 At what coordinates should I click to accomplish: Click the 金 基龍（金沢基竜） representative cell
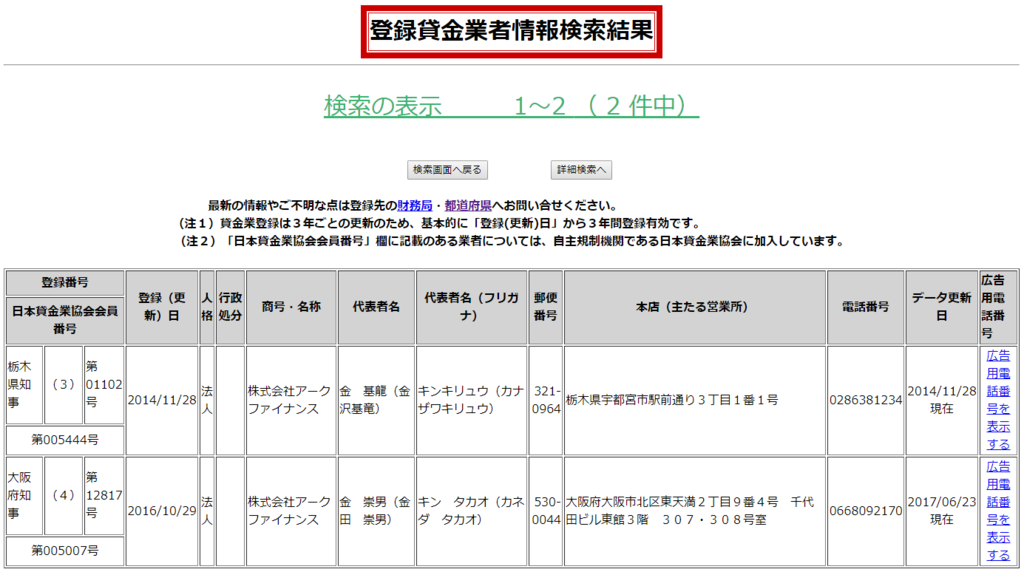coord(376,400)
